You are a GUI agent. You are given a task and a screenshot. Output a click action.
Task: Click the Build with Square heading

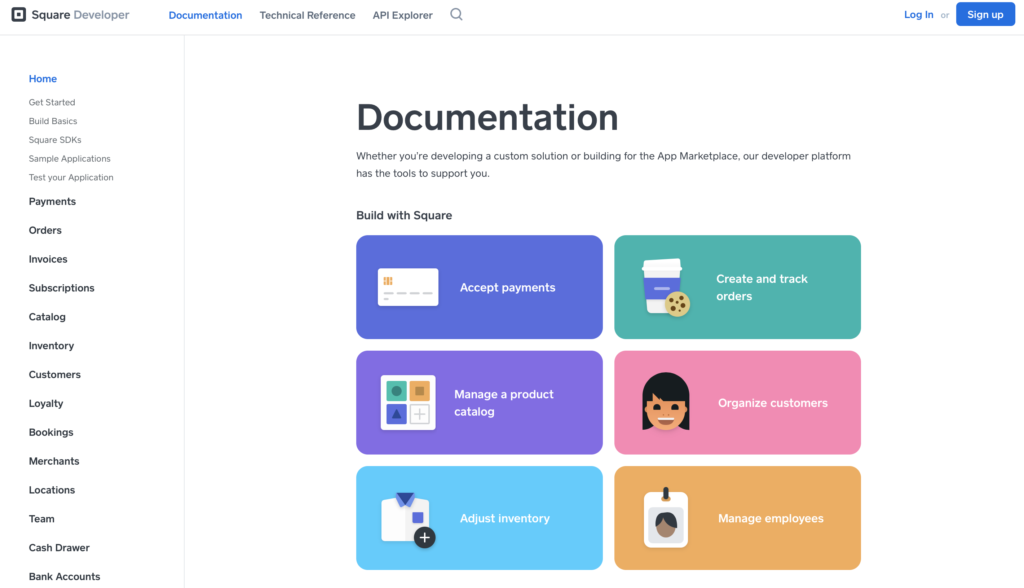(x=404, y=215)
